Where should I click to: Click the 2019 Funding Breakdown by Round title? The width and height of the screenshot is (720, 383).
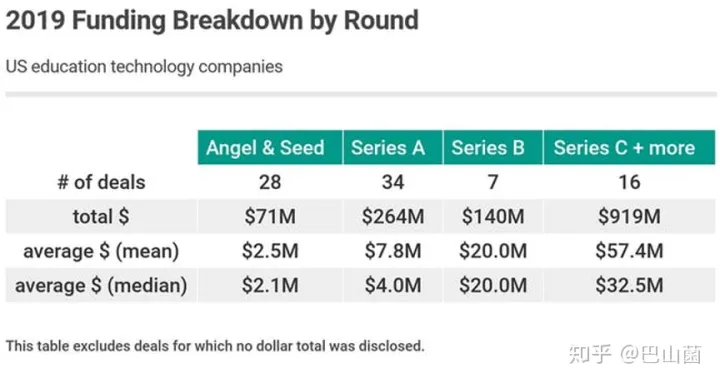(212, 21)
